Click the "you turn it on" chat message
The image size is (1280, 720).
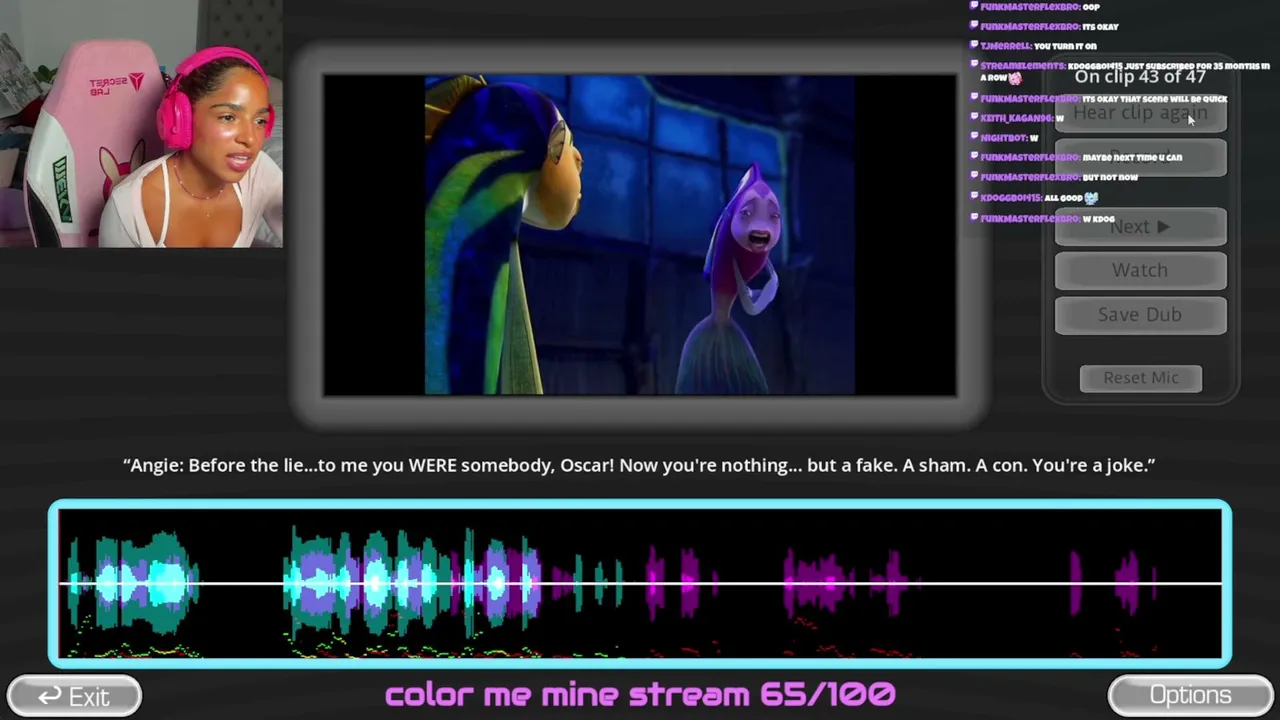point(1065,46)
